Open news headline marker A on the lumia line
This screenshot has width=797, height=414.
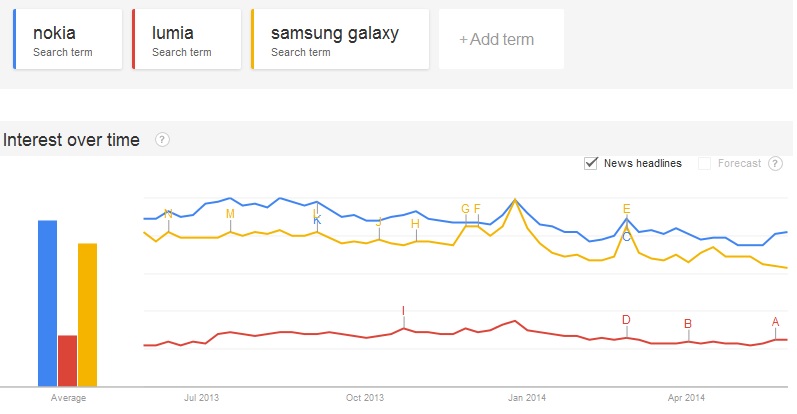(775, 322)
